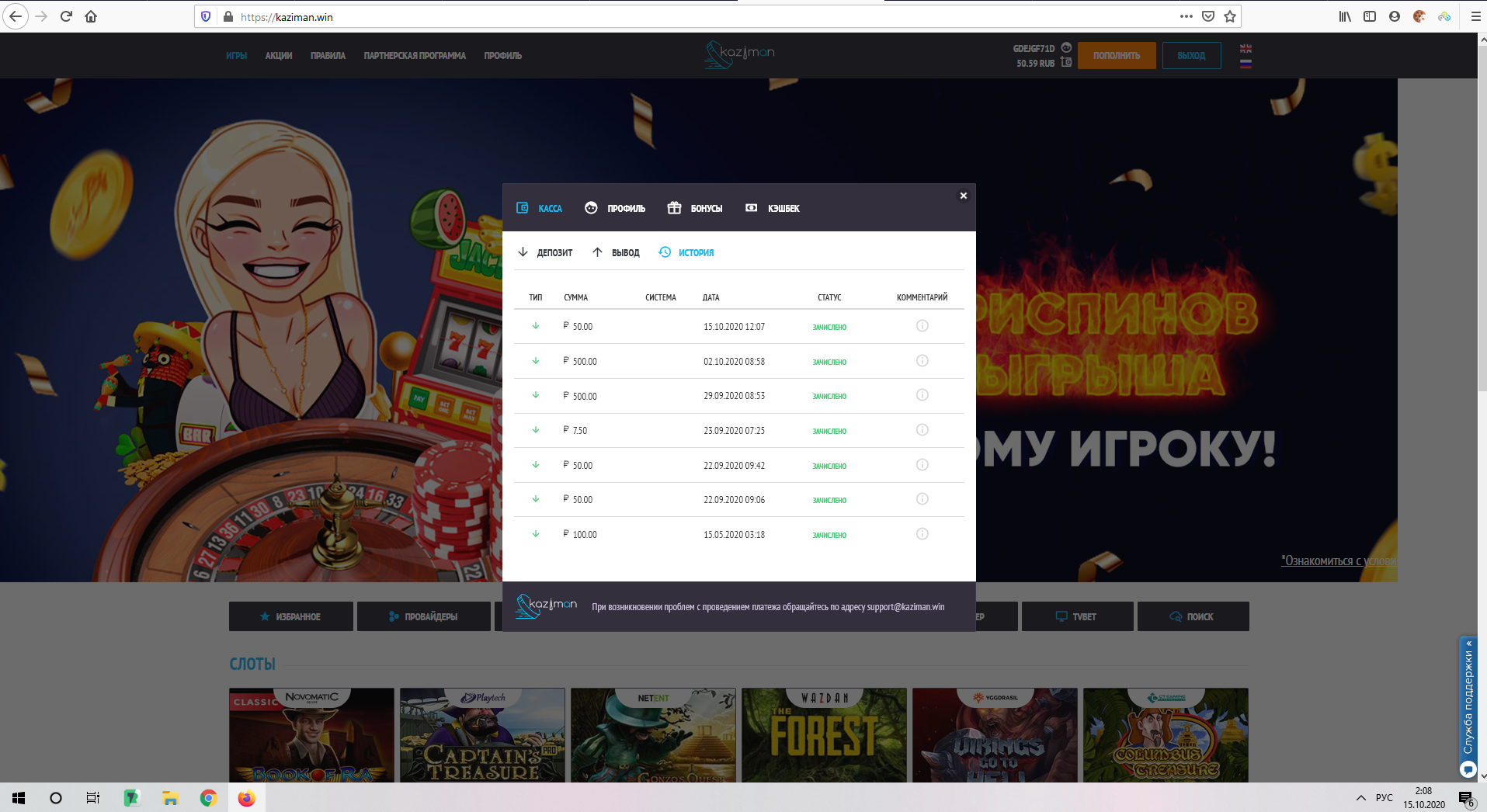Switch to the Профиль tab in popup
This screenshot has width=1487, height=812.
click(x=615, y=208)
